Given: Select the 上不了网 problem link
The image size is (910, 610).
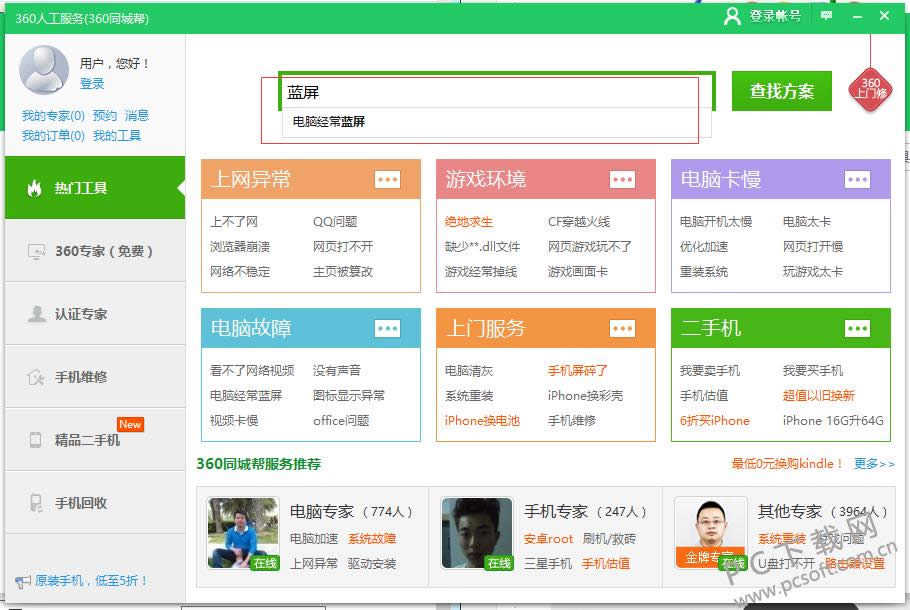Looking at the screenshot, I should pyautogui.click(x=233, y=222).
